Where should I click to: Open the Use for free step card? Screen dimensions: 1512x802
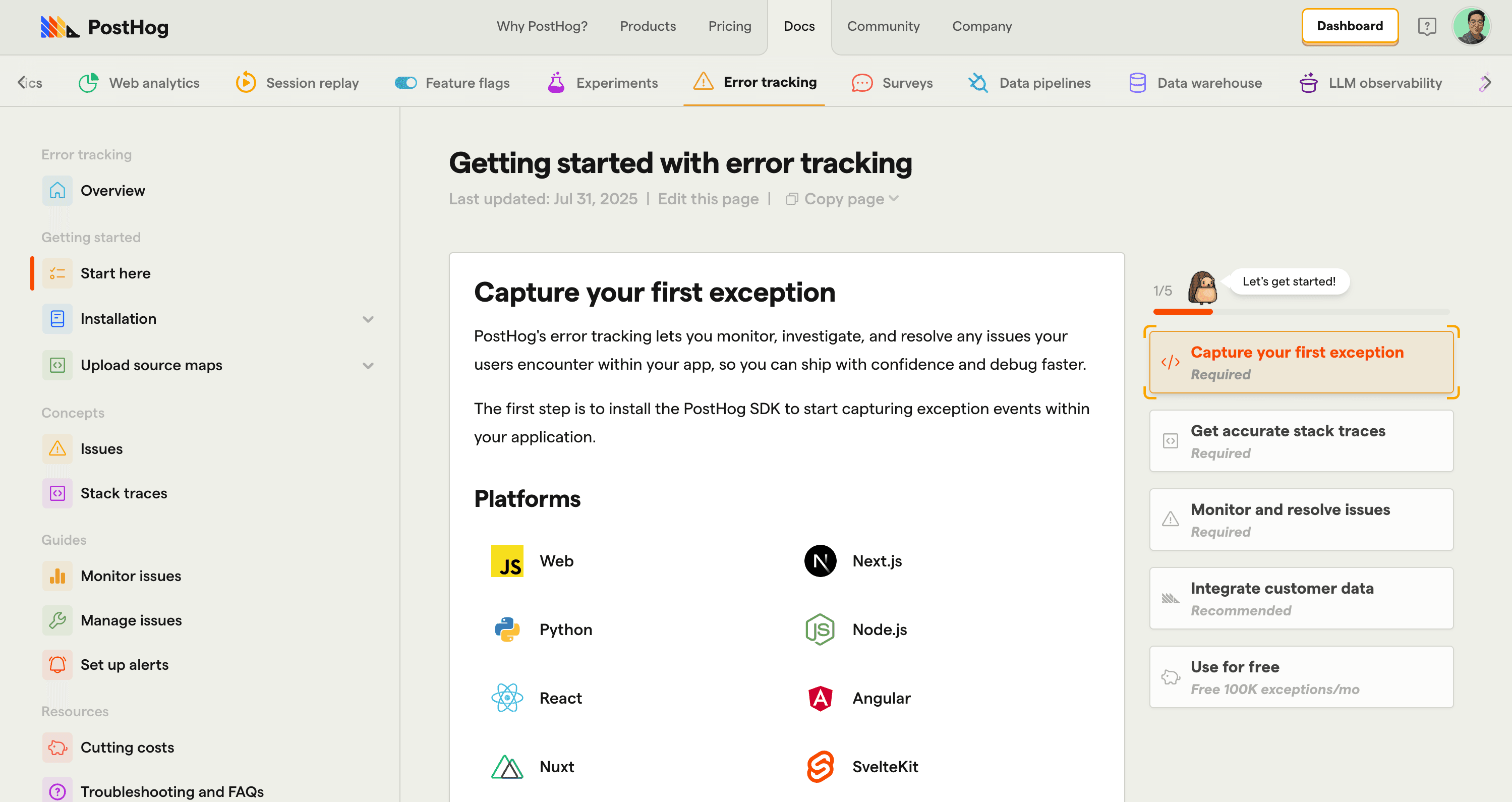[1301, 677]
